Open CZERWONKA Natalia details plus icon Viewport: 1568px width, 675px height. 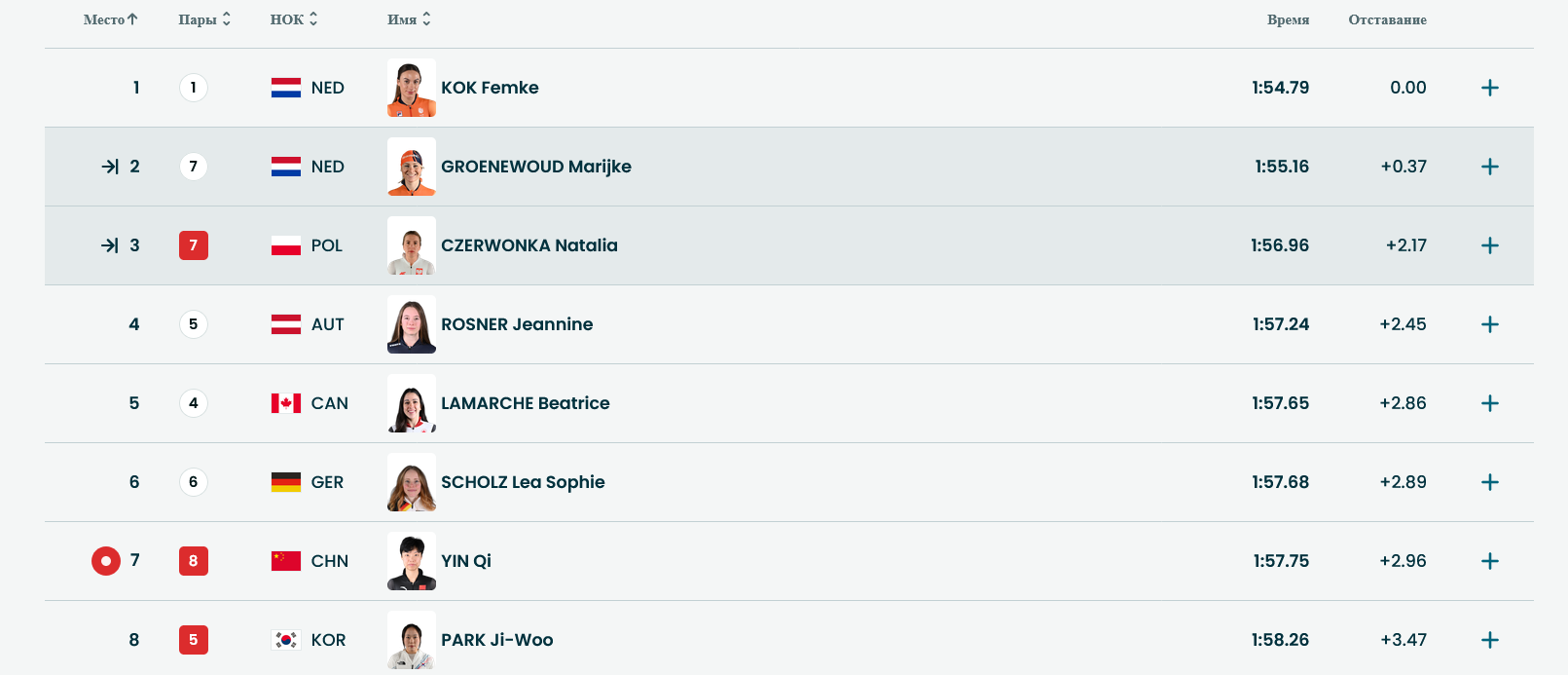click(1489, 245)
